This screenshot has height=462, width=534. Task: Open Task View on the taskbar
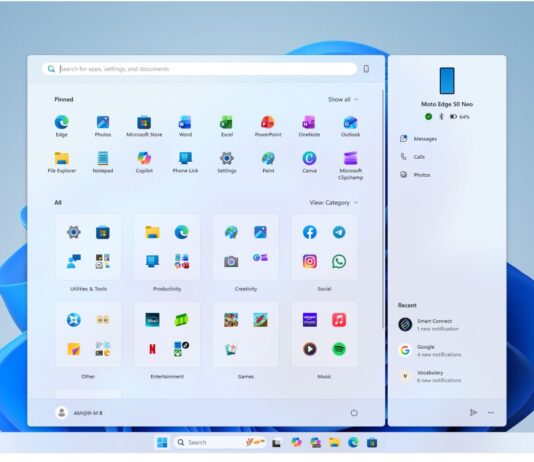click(x=276, y=443)
